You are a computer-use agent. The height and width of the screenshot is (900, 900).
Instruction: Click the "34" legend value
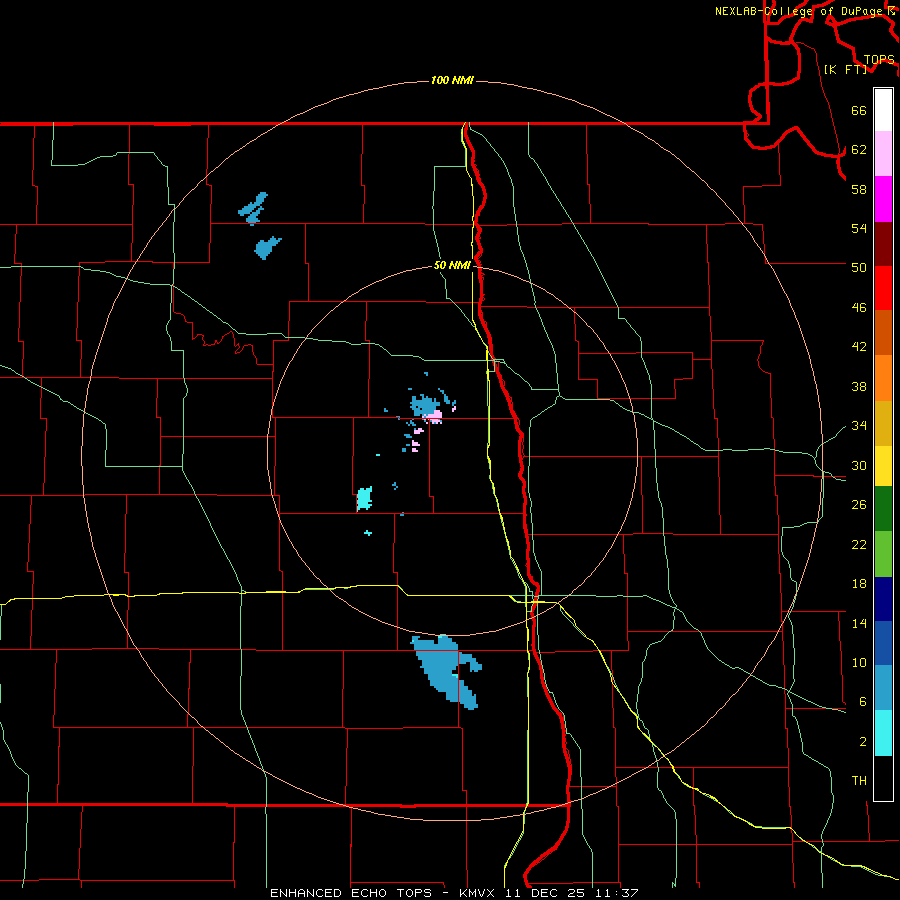point(859,426)
